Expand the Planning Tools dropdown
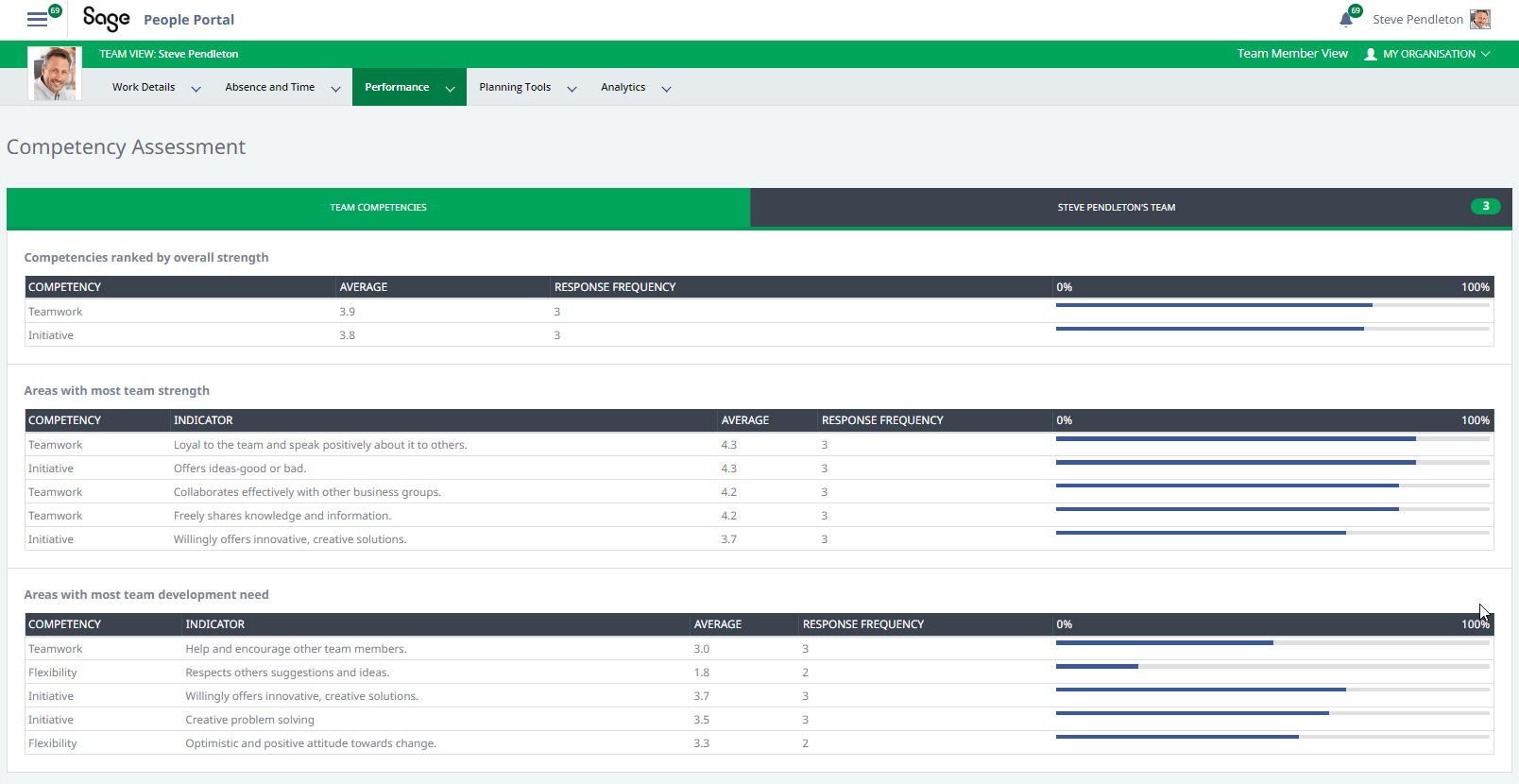 click(x=572, y=89)
